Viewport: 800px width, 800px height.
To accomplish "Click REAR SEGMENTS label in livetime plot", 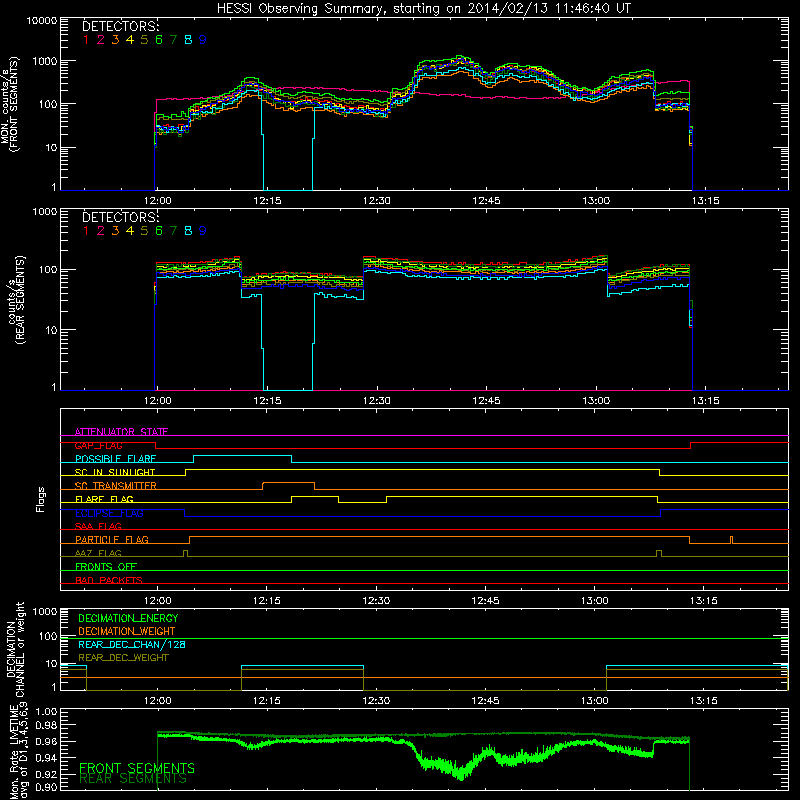I will coord(133,779).
